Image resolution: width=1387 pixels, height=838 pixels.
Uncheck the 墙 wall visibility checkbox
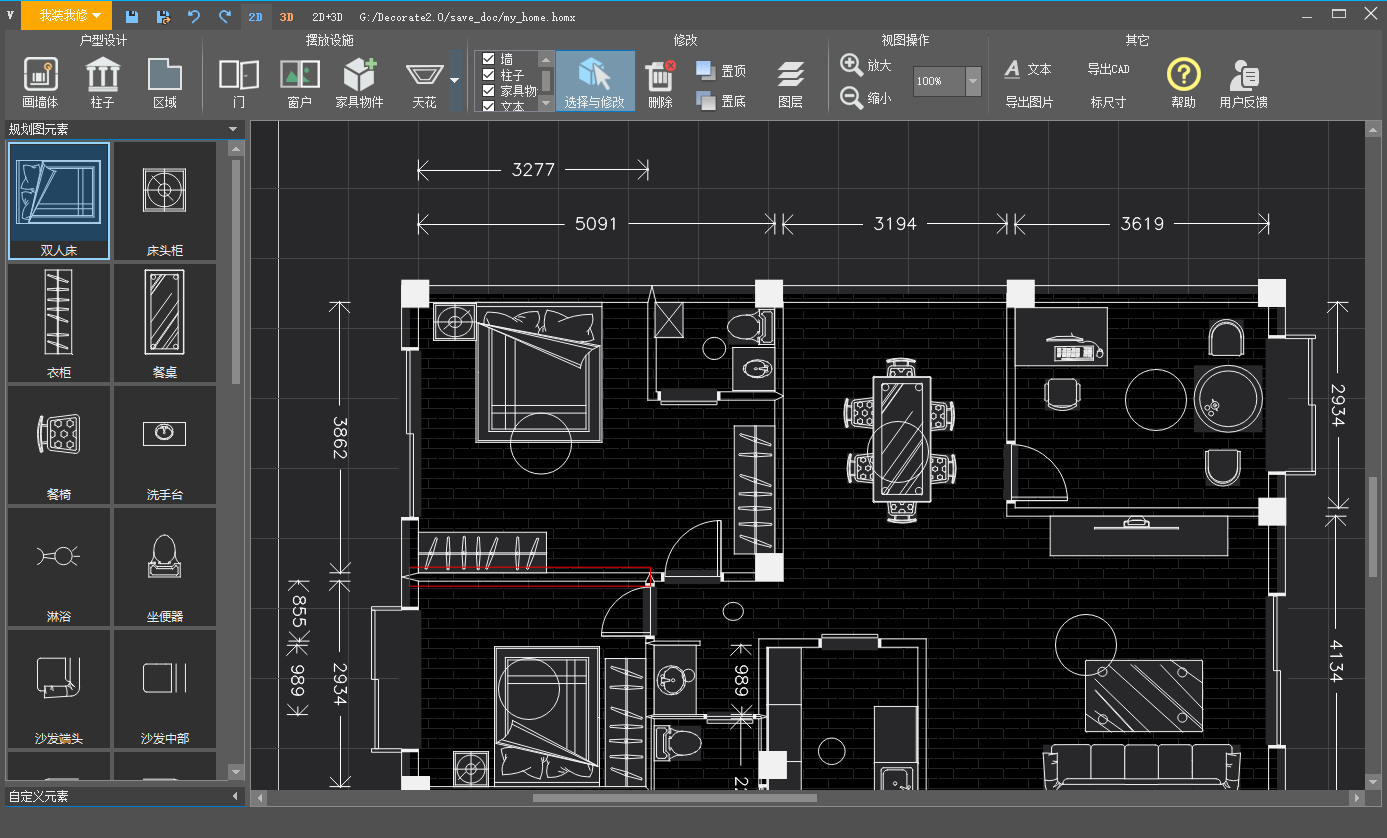(x=489, y=59)
